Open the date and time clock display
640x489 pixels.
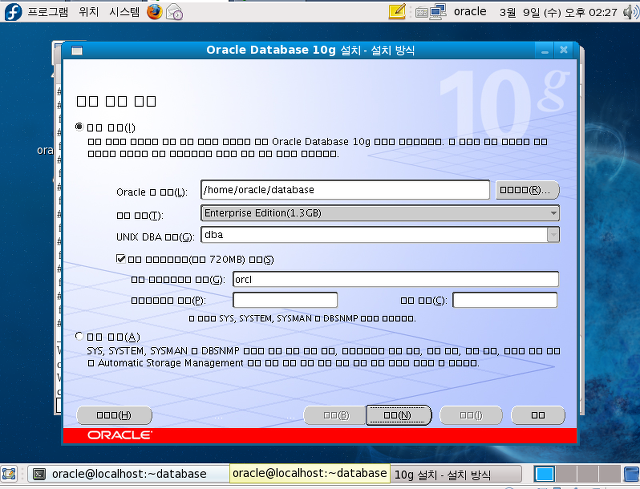click(558, 12)
